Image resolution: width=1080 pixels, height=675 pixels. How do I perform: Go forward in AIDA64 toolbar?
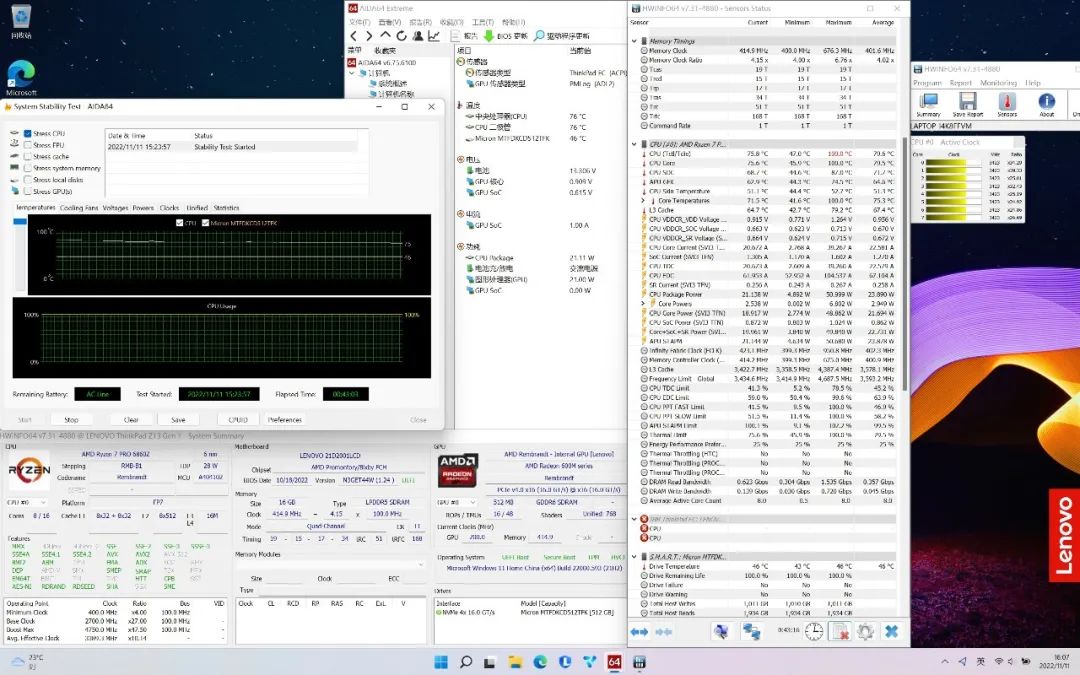[369, 36]
